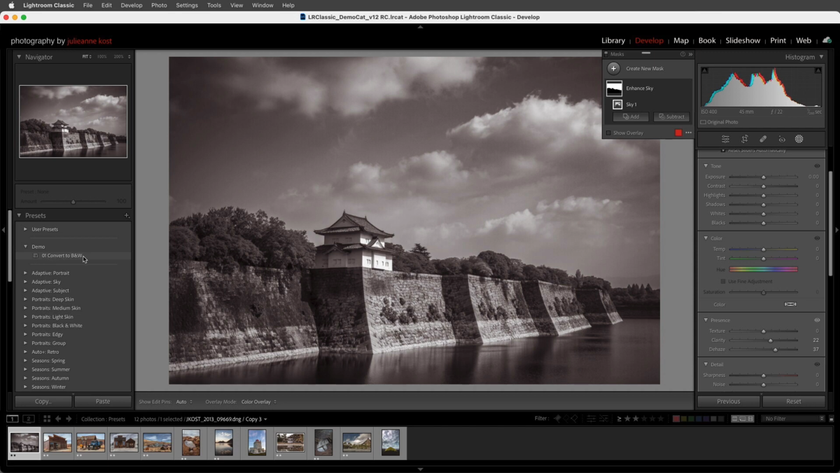This screenshot has width=840, height=473.
Task: Open the overlay options three-dots menu
Action: coord(688,132)
